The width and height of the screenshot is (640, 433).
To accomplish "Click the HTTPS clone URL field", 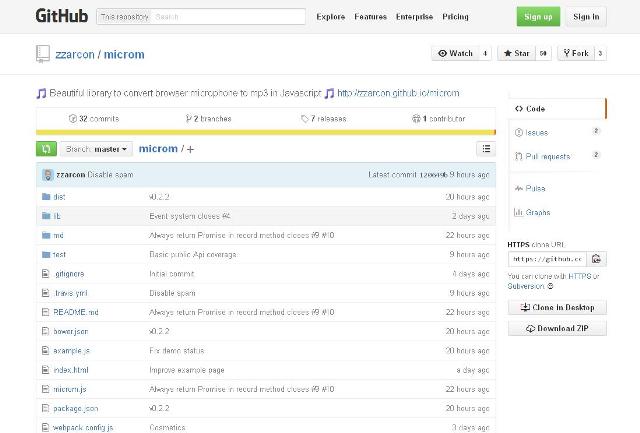I will 547,259.
